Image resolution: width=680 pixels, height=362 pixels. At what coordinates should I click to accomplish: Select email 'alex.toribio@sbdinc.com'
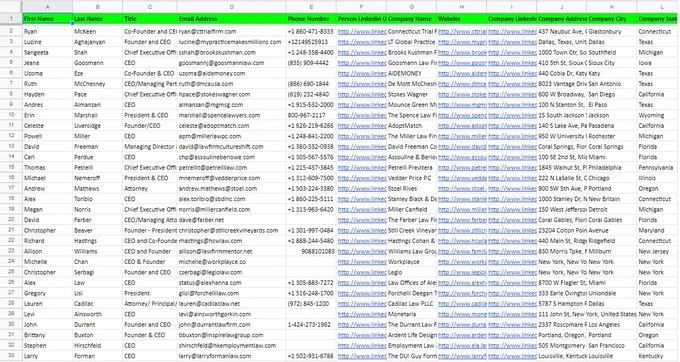[232, 199]
